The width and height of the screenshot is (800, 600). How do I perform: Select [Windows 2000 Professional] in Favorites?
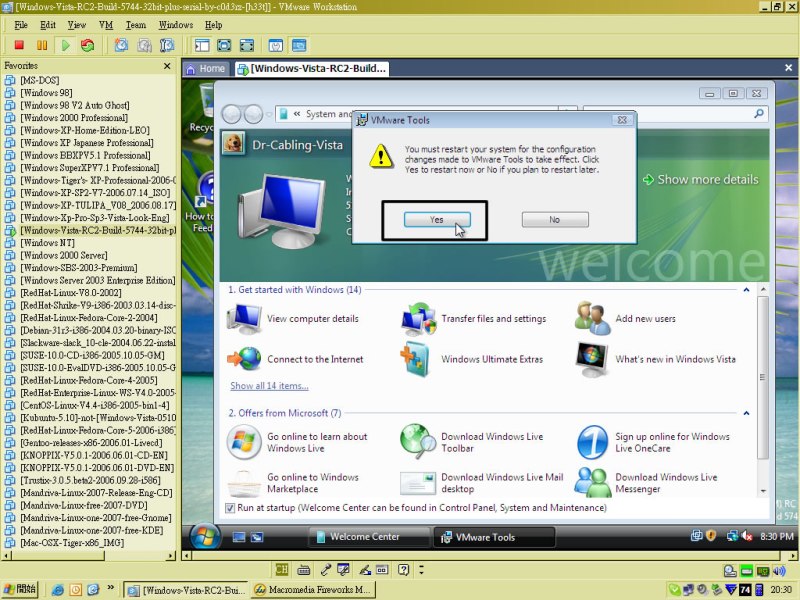[x=74, y=118]
